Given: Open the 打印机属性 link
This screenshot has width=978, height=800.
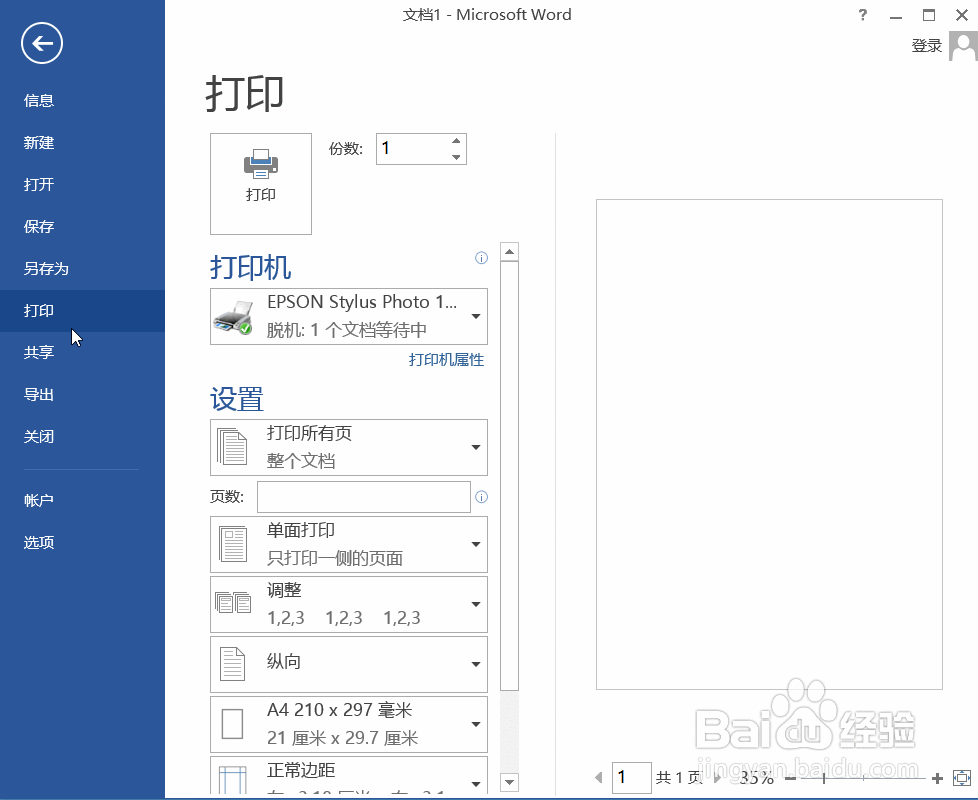Looking at the screenshot, I should coord(446,360).
